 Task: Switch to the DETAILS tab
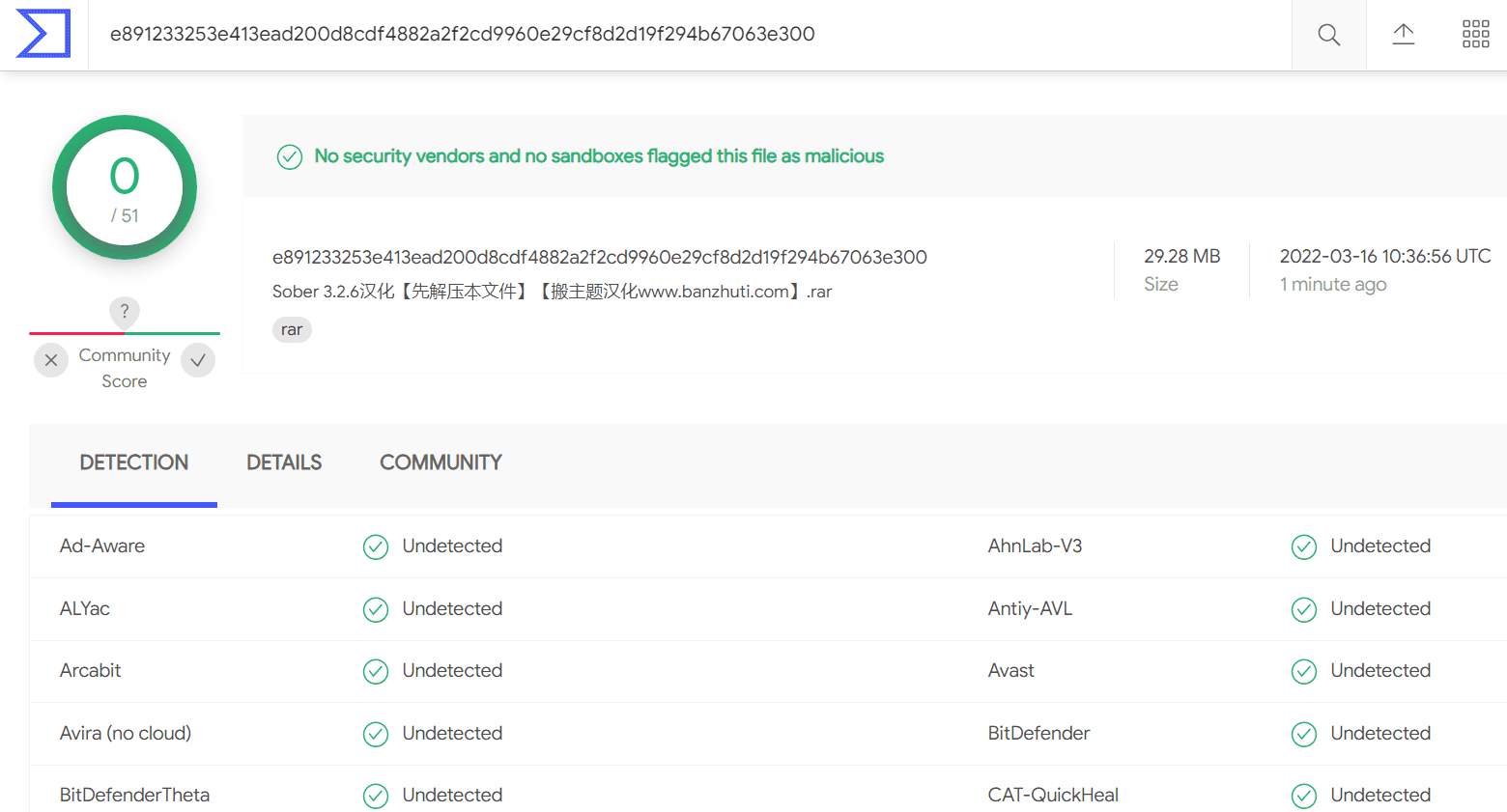coord(284,462)
